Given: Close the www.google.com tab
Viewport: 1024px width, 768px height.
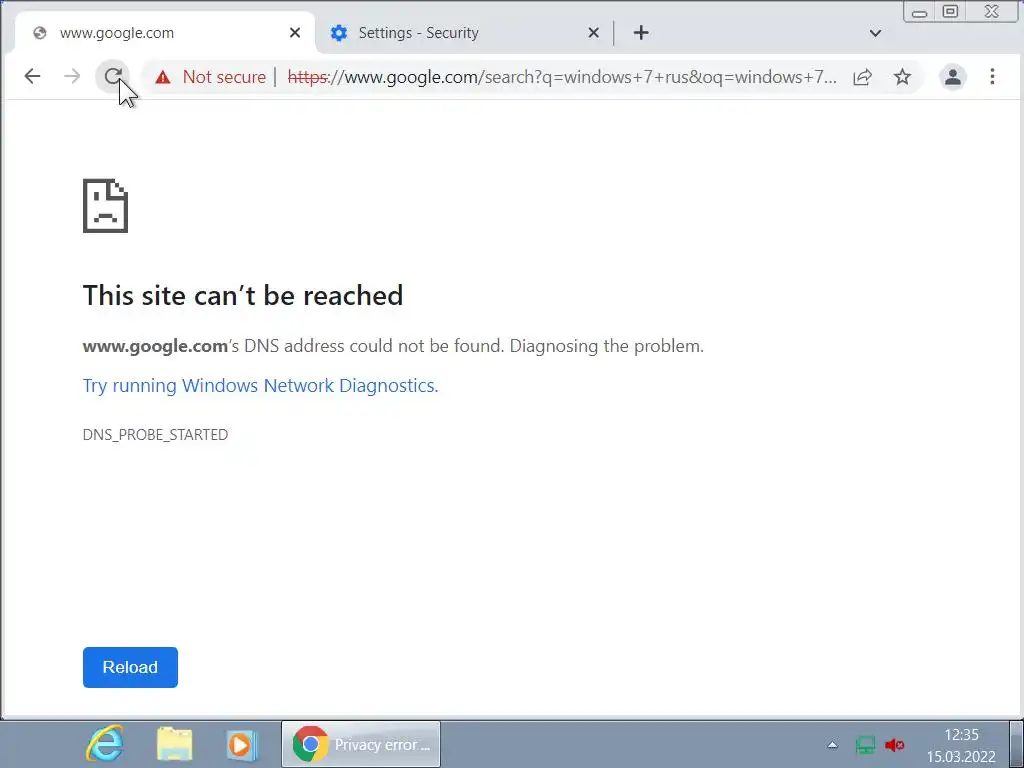Looking at the screenshot, I should click(295, 33).
